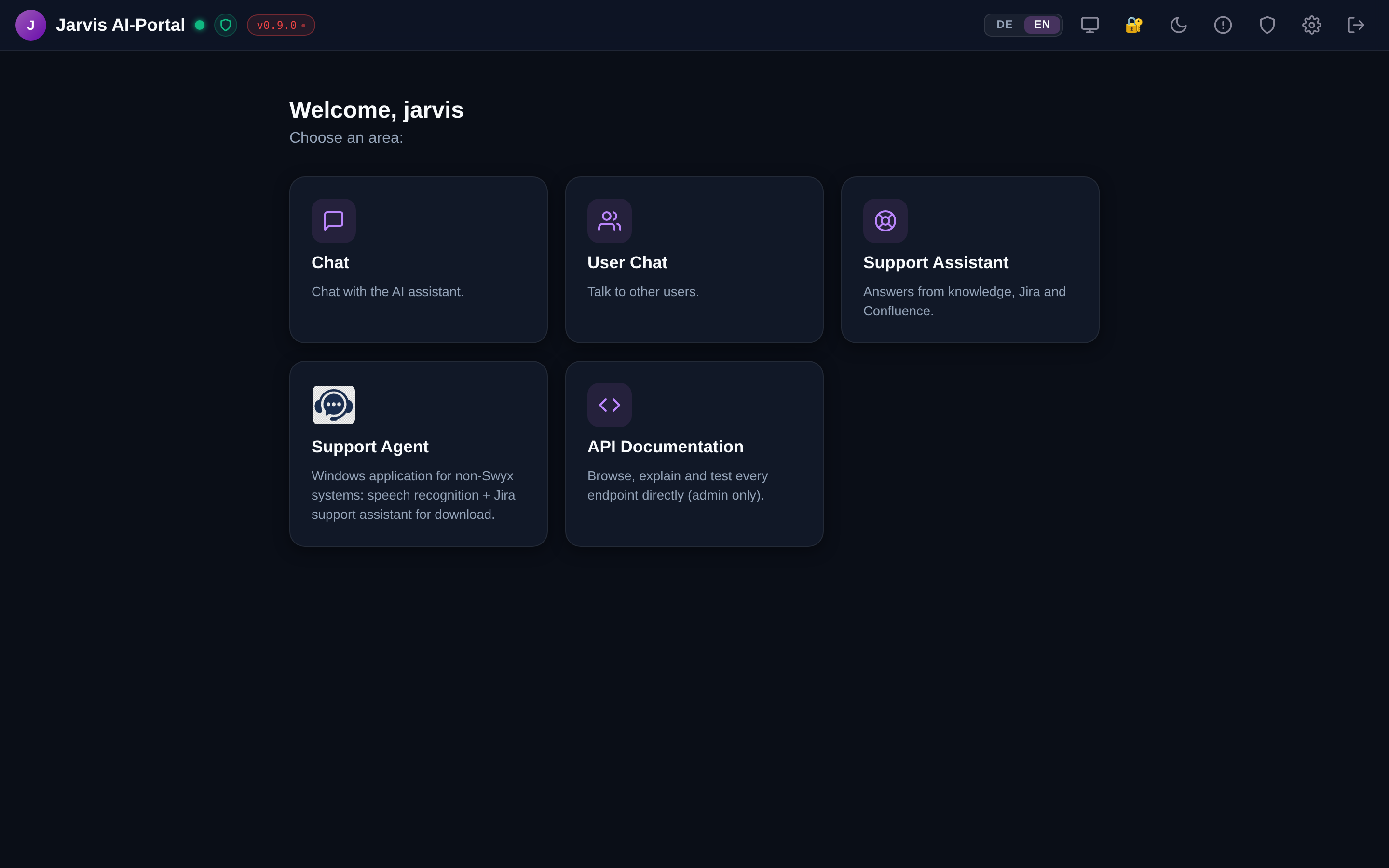Log out using the exit arrow icon
The width and height of the screenshot is (1389, 868).
tap(1356, 25)
